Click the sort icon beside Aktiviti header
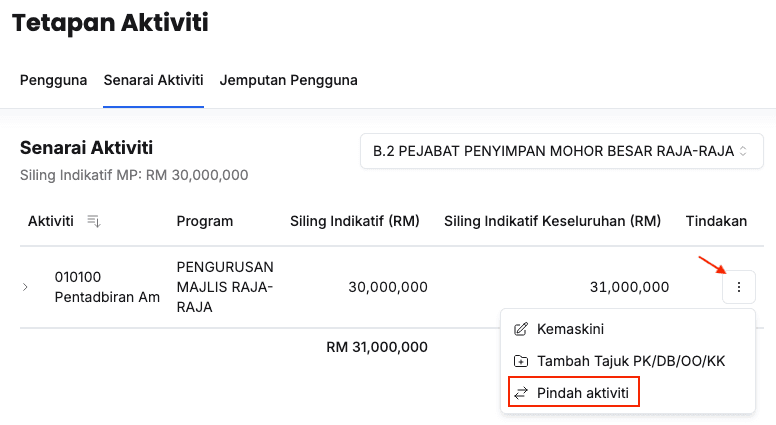This screenshot has height=425, width=776. coord(94,221)
